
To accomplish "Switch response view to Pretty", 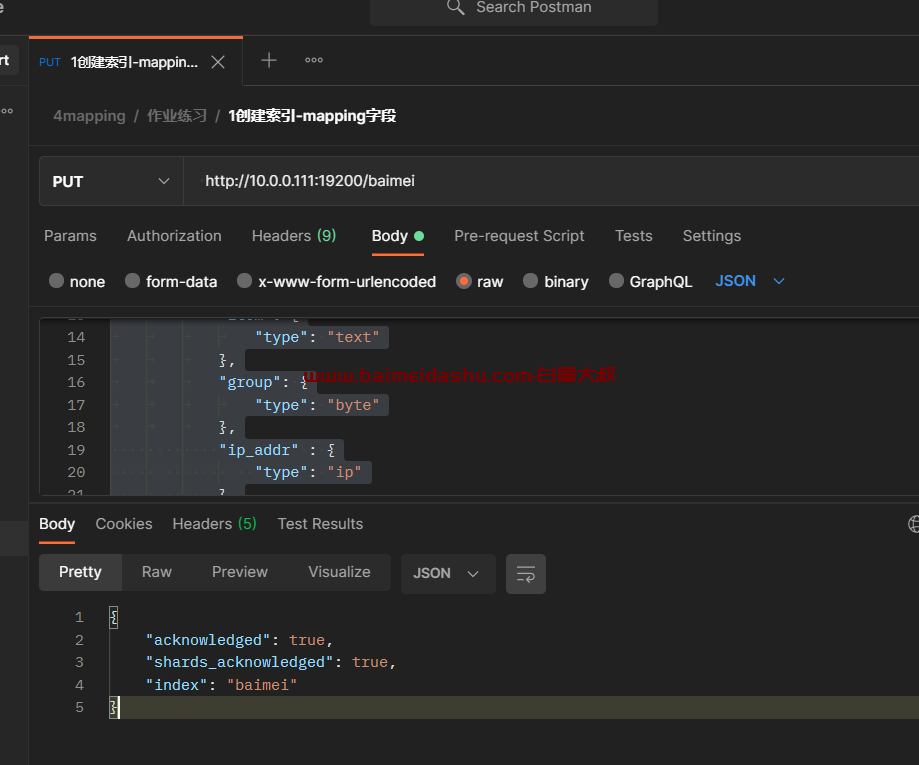I will coord(80,572).
